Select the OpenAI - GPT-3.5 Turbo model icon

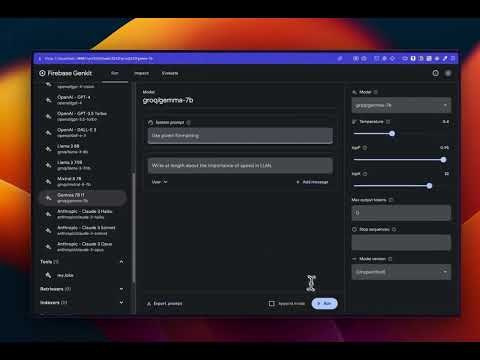pos(49,116)
